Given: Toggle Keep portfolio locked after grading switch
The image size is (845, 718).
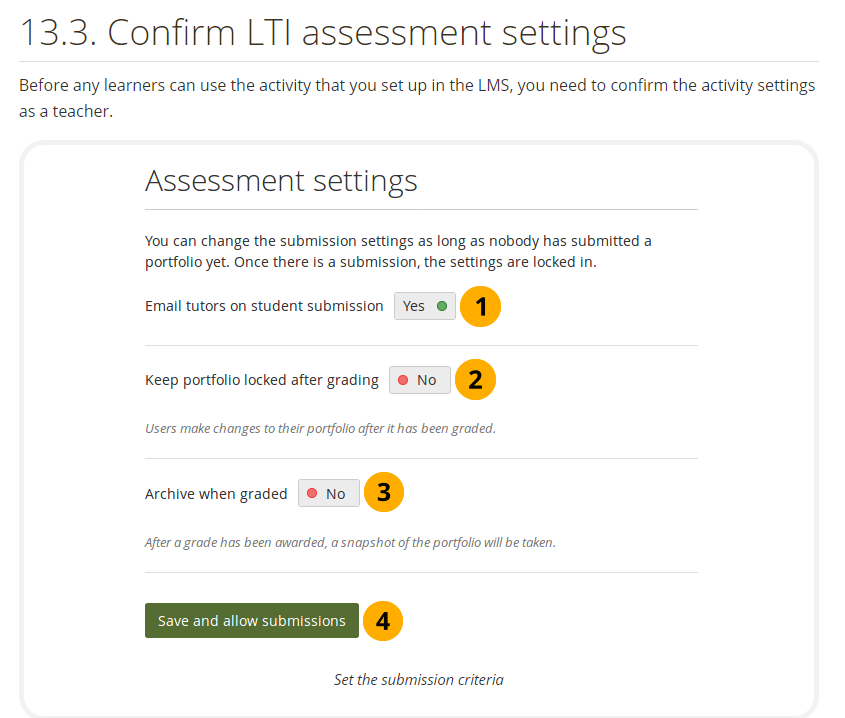Looking at the screenshot, I should click(420, 380).
